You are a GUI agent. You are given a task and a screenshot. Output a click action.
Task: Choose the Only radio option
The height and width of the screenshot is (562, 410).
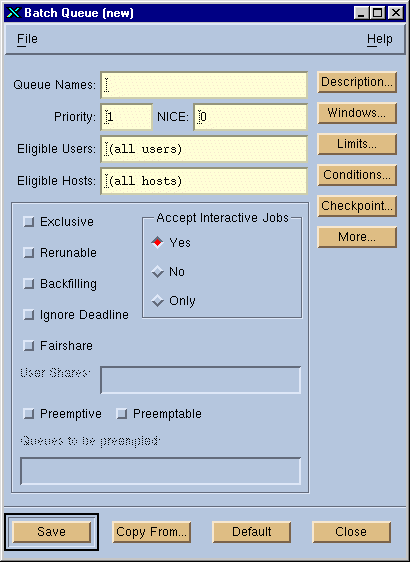pos(157,301)
